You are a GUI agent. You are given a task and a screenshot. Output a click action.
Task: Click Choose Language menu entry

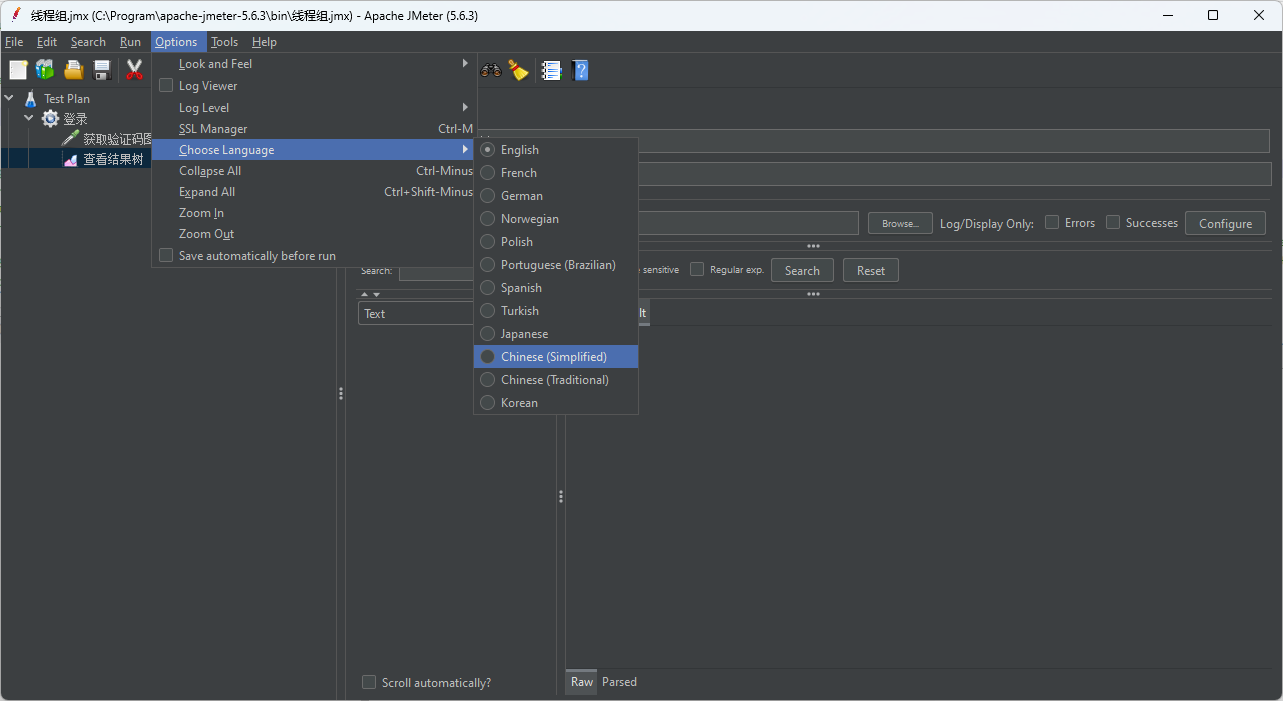click(x=314, y=149)
